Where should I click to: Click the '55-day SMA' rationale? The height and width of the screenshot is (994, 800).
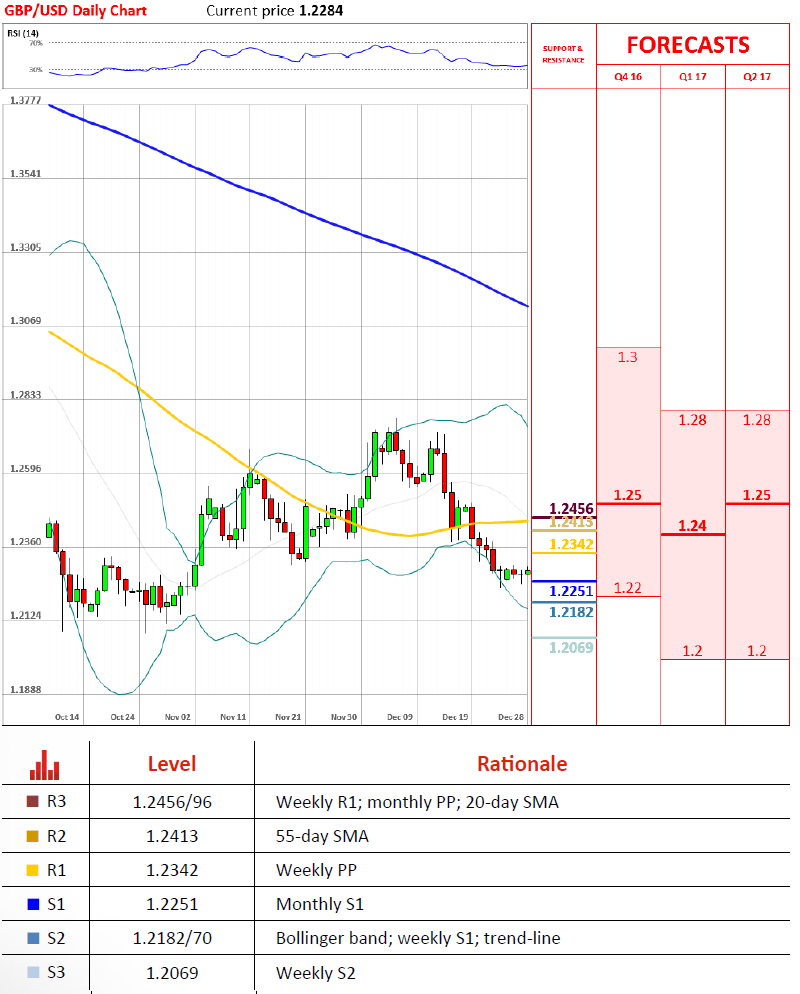point(322,837)
